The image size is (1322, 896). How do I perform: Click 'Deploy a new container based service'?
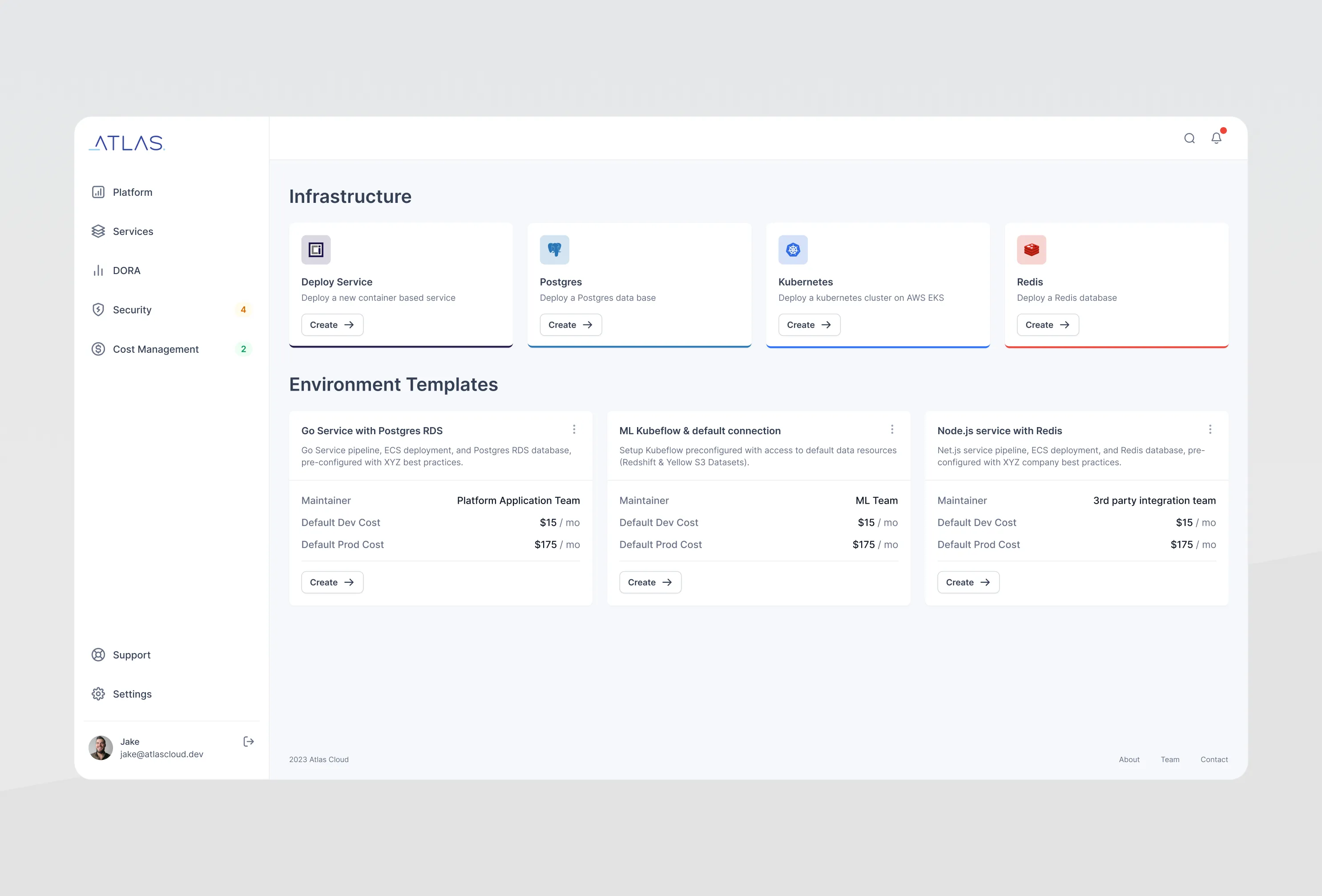pyautogui.click(x=378, y=298)
